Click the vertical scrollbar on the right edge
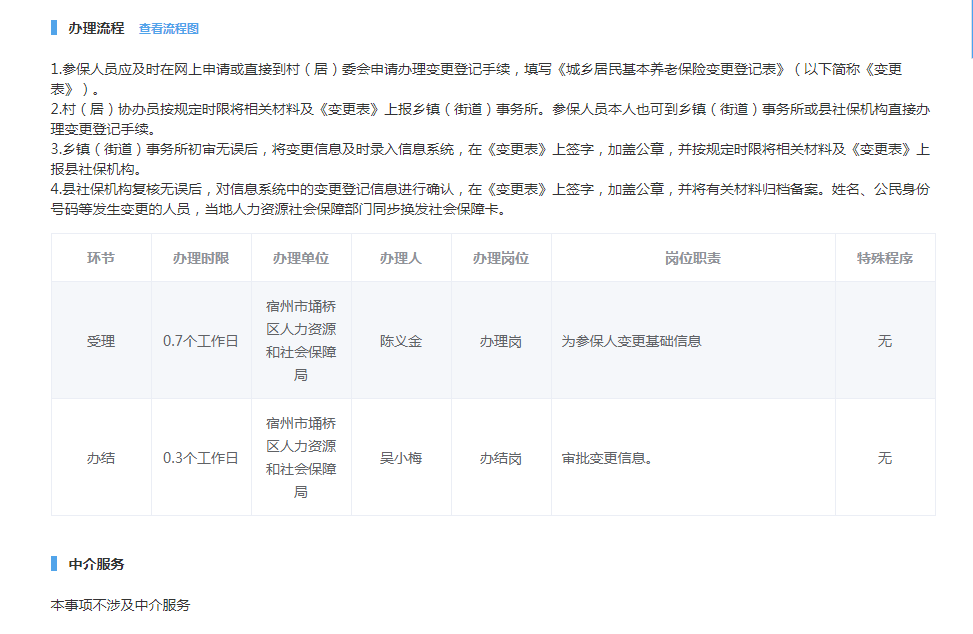The width and height of the screenshot is (973, 634). [x=969, y=30]
